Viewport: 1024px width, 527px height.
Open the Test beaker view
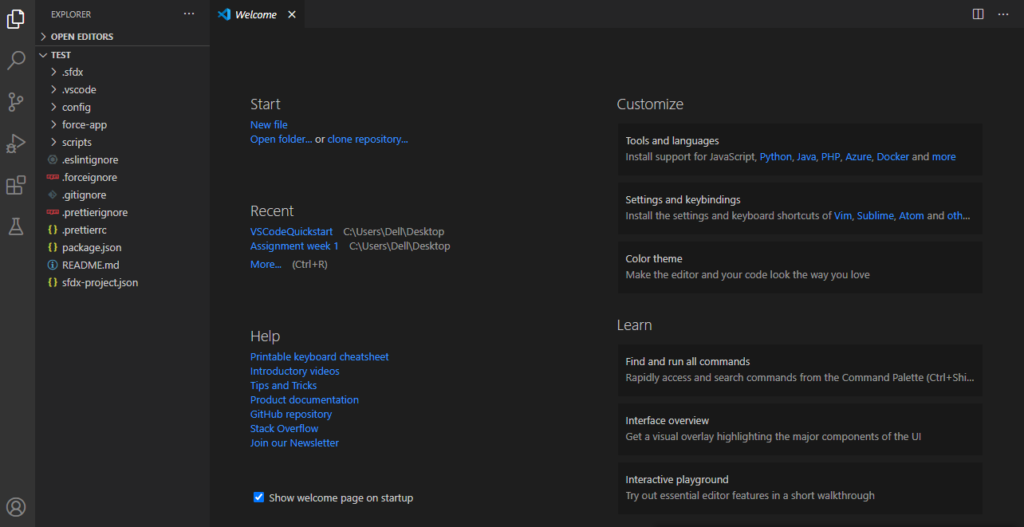tap(16, 227)
